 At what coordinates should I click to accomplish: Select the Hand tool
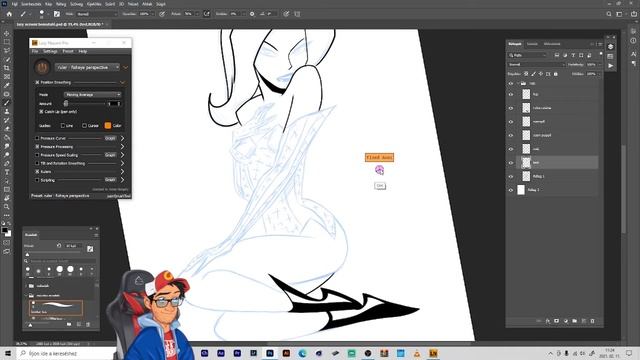pyautogui.click(x=7, y=198)
